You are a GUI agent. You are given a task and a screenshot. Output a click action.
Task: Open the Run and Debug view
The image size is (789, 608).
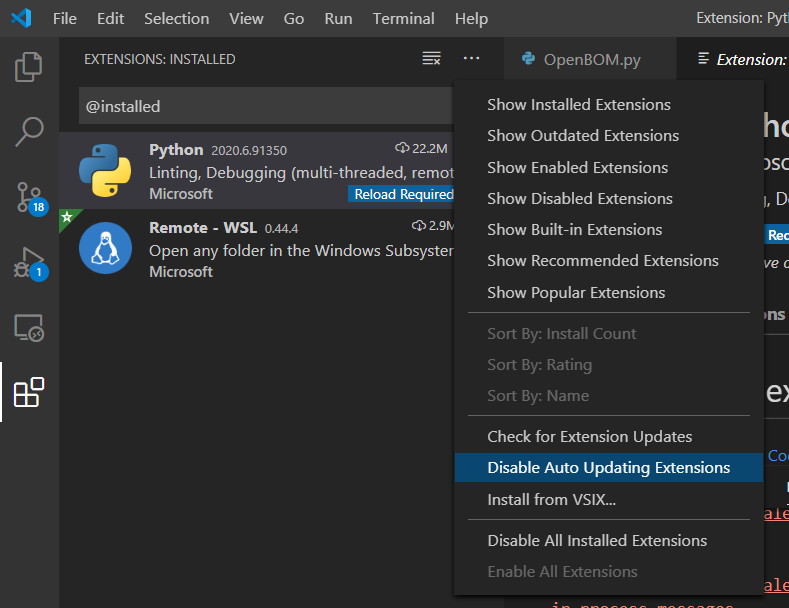[x=30, y=263]
